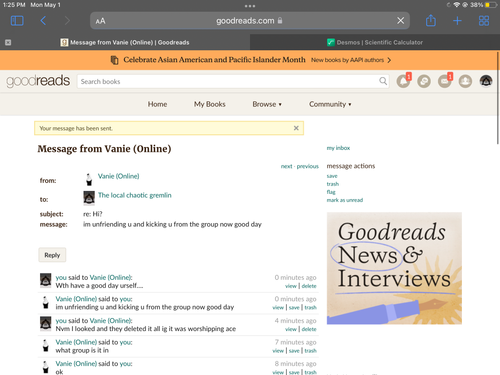Select the Message from Vanie Goodreads tab
The height and width of the screenshot is (375, 500).
(x=125, y=42)
